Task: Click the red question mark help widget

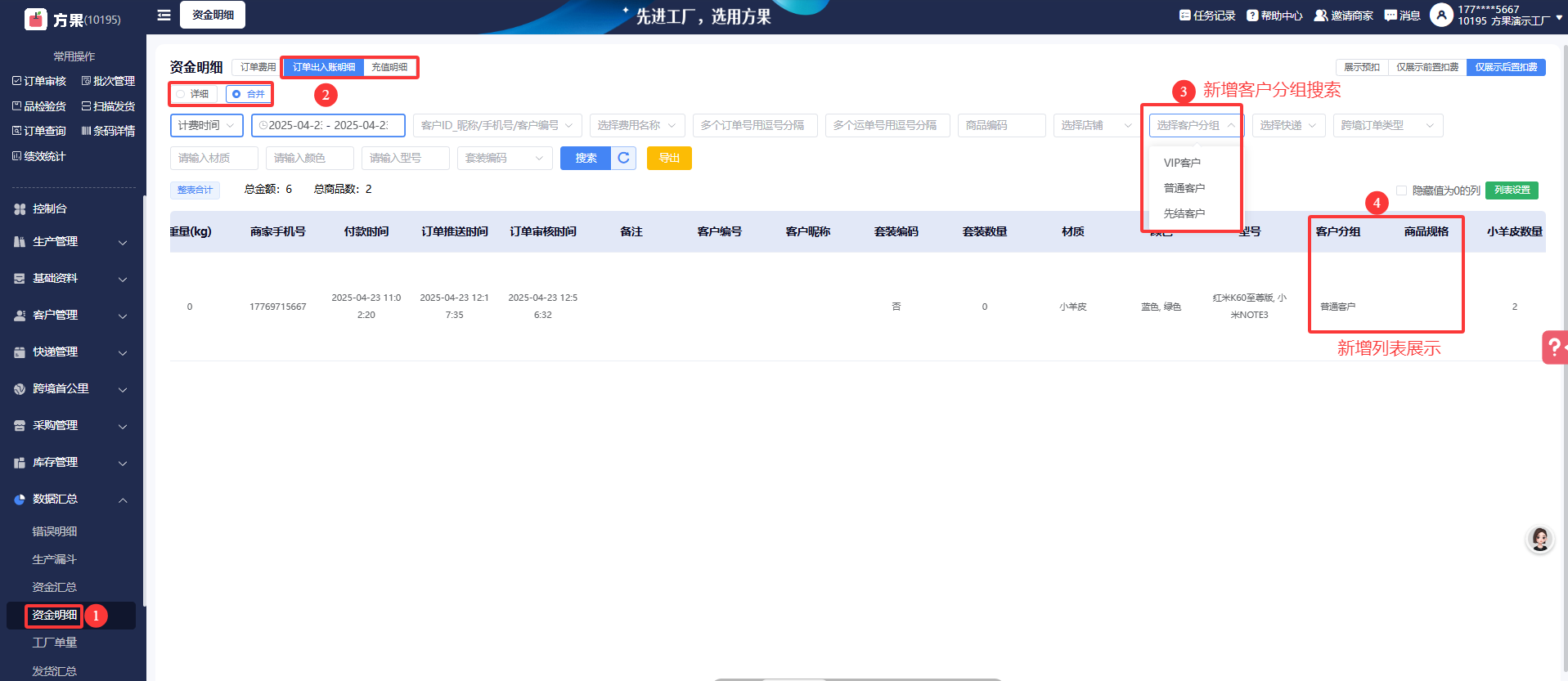Action: tap(1554, 347)
